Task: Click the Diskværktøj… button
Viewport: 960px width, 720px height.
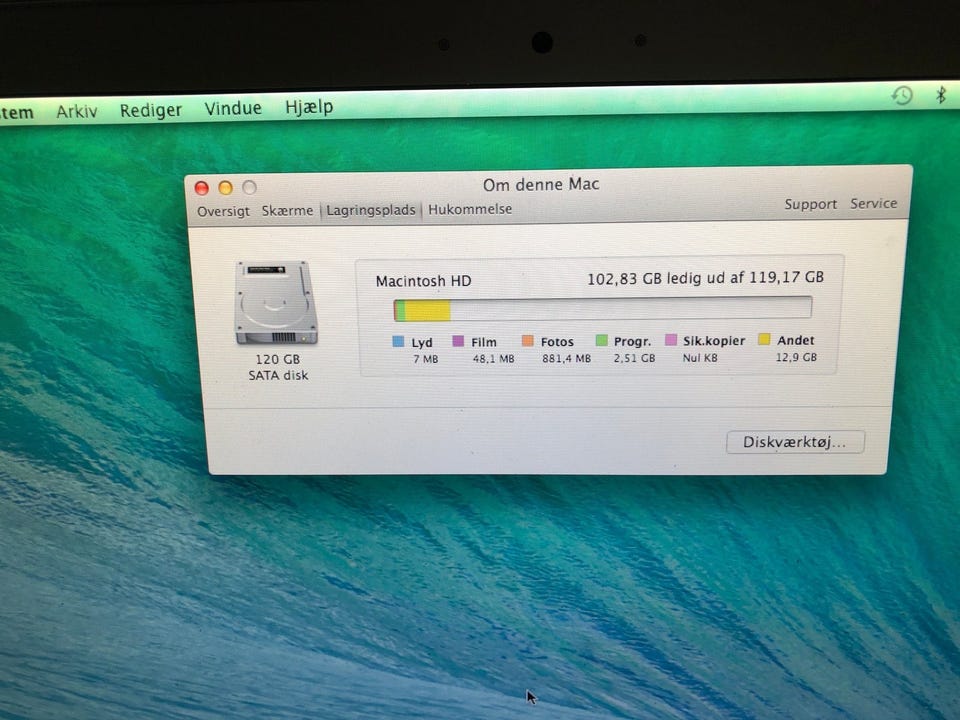Action: click(x=795, y=442)
